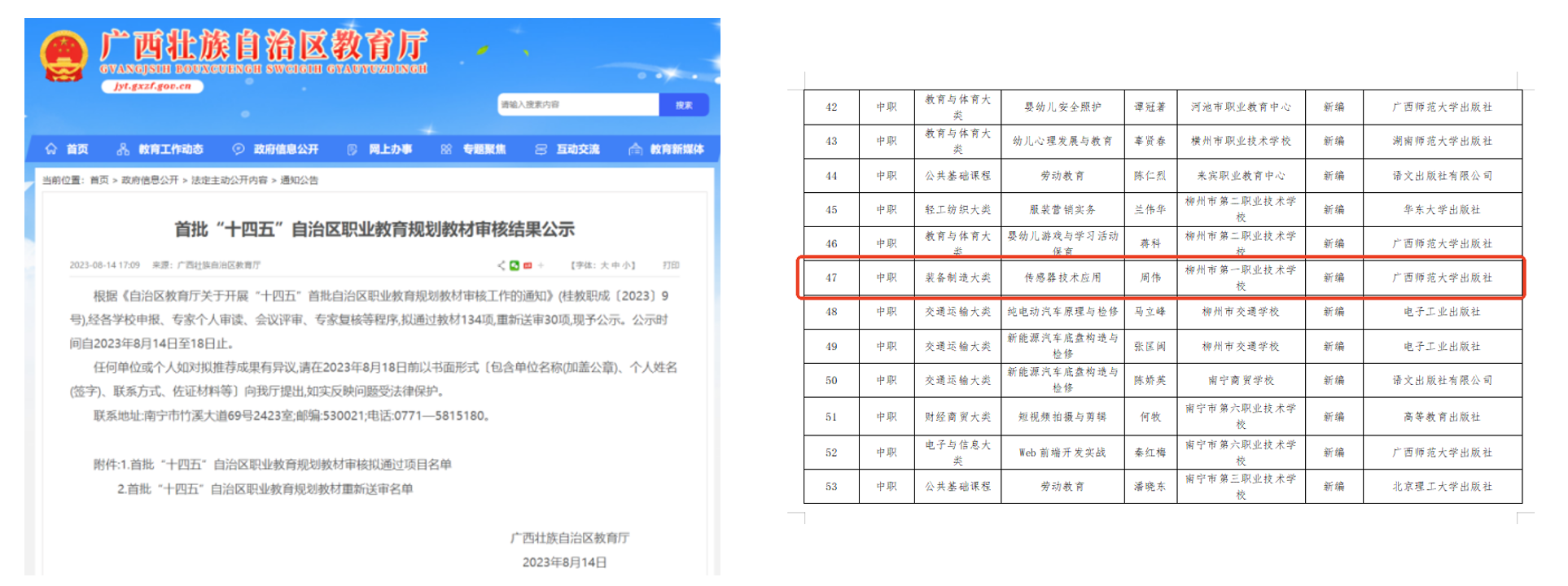Click the cell 湖南师范大学出版社
The width and height of the screenshot is (1568, 586).
point(1442,141)
